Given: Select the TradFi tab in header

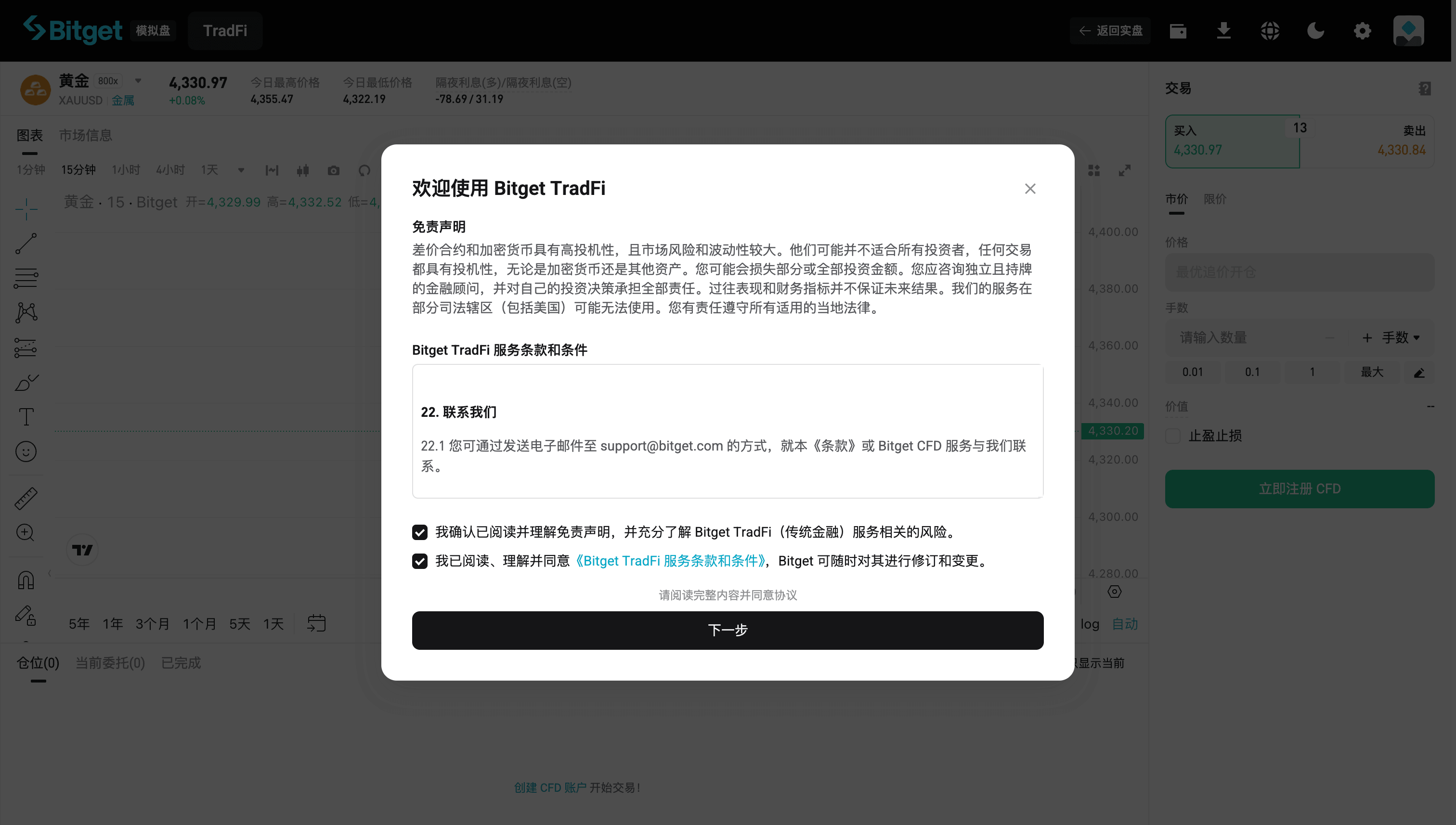Looking at the screenshot, I should (225, 31).
